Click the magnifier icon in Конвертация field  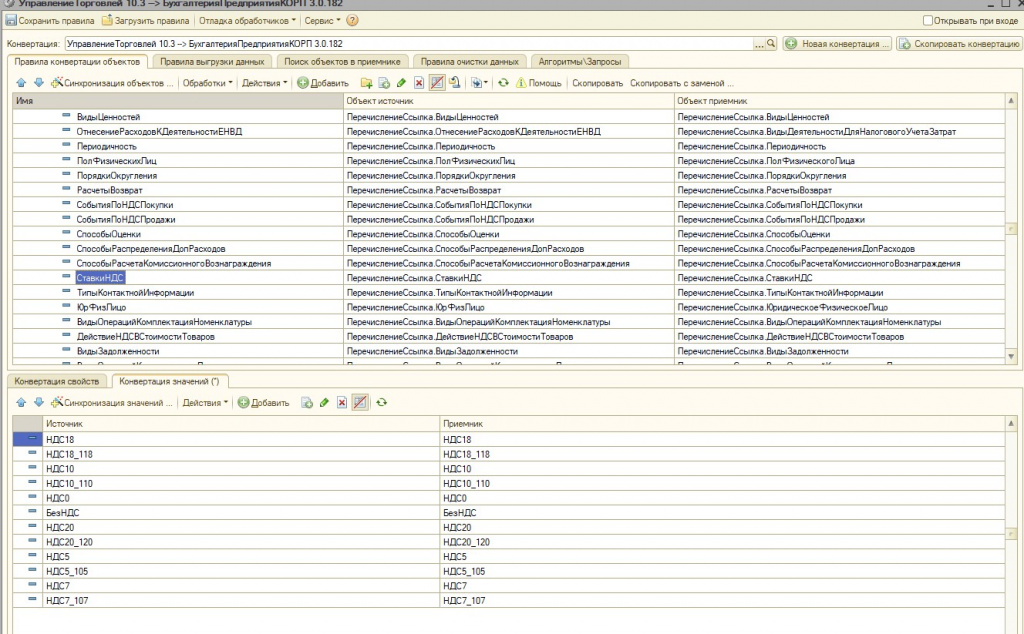tap(771, 44)
